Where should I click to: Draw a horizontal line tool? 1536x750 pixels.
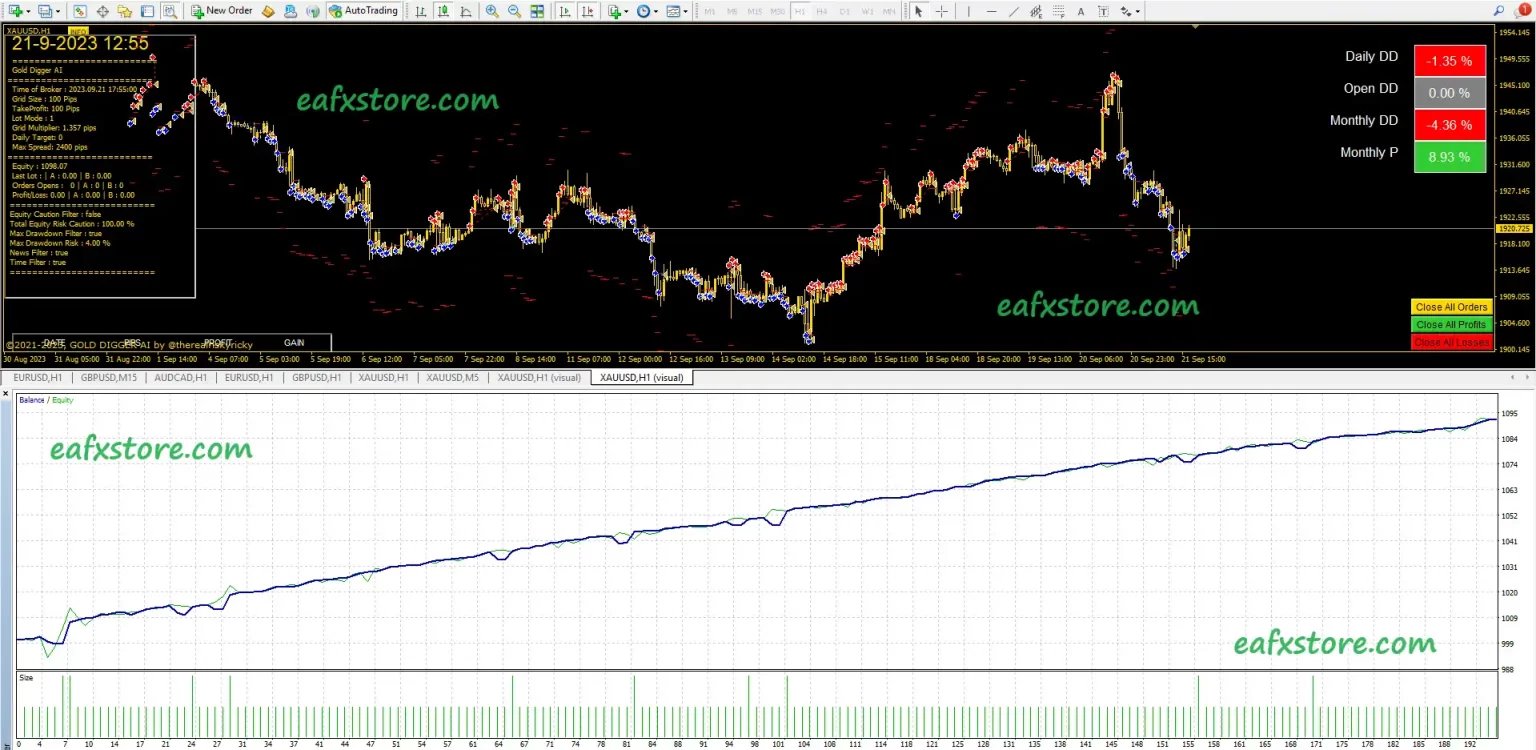coord(992,11)
